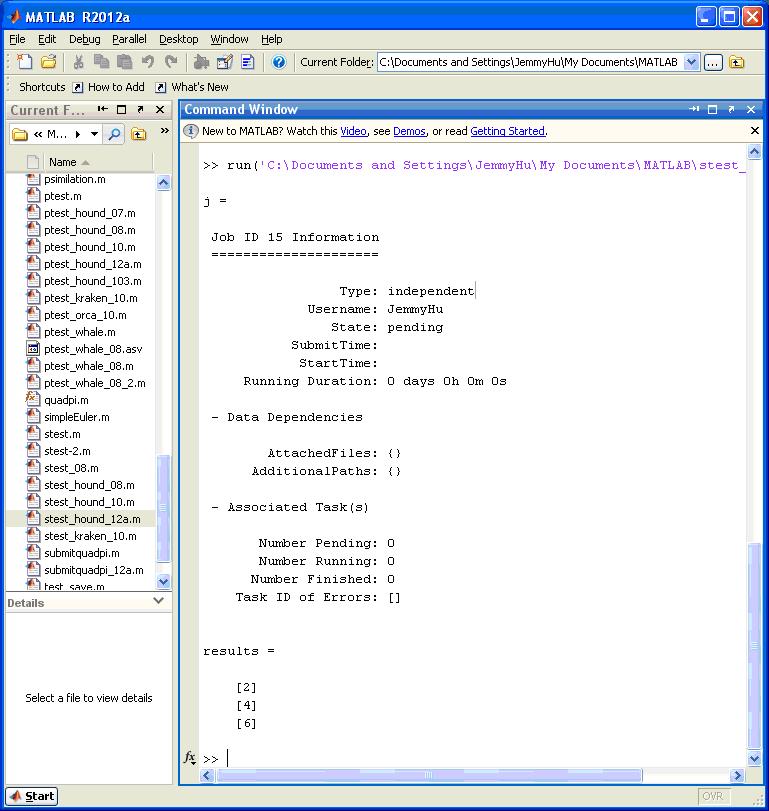Click the Name column header

[x=63, y=162]
